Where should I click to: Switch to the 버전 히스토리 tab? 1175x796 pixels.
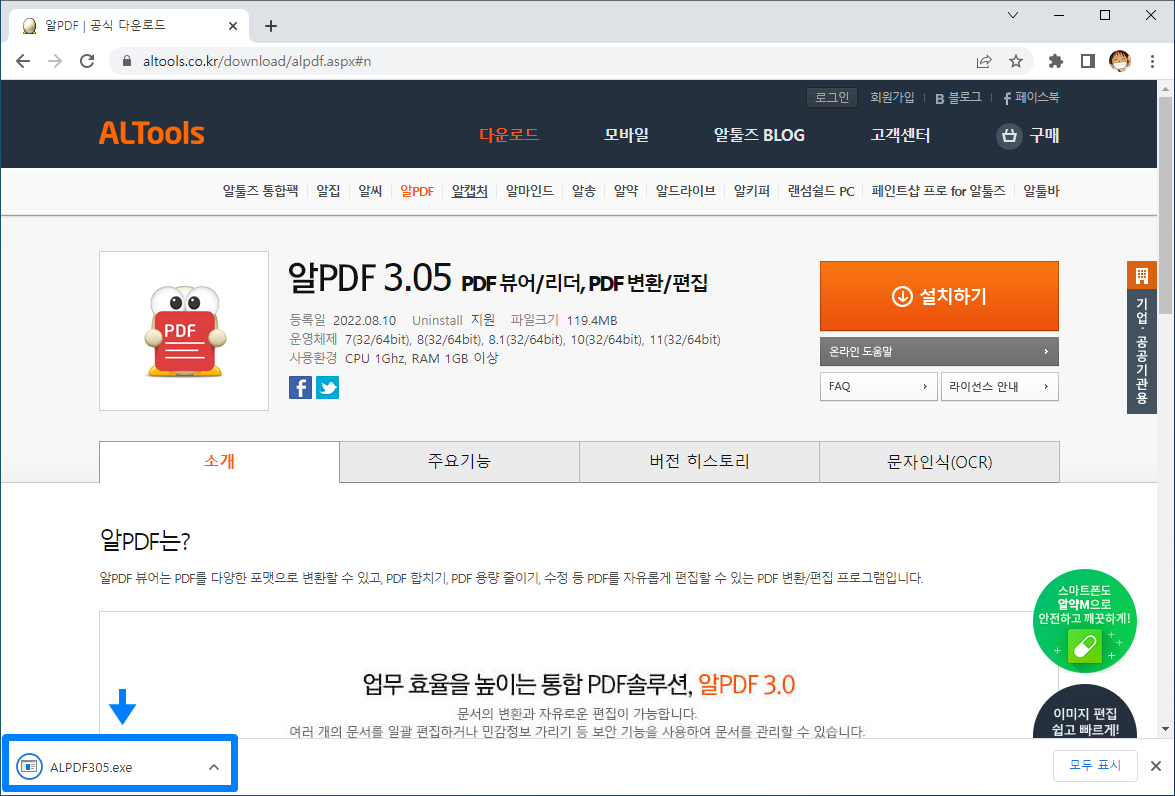(x=699, y=462)
